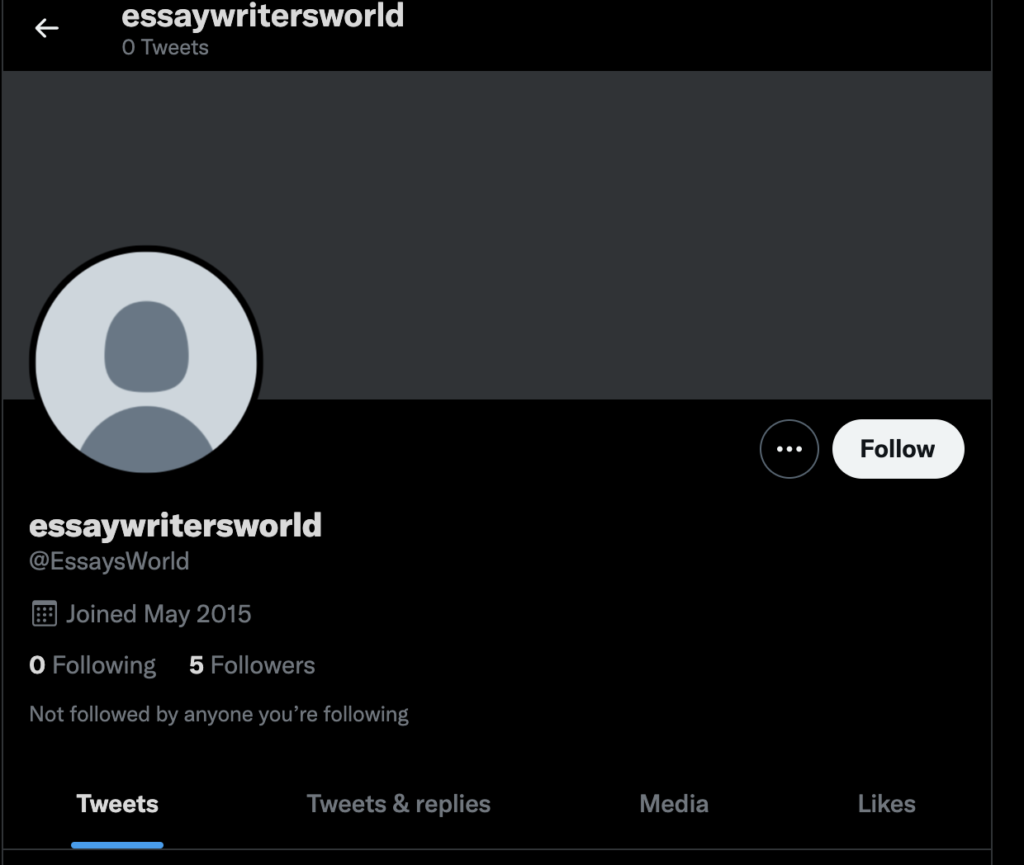Open the Likes tab

click(886, 804)
